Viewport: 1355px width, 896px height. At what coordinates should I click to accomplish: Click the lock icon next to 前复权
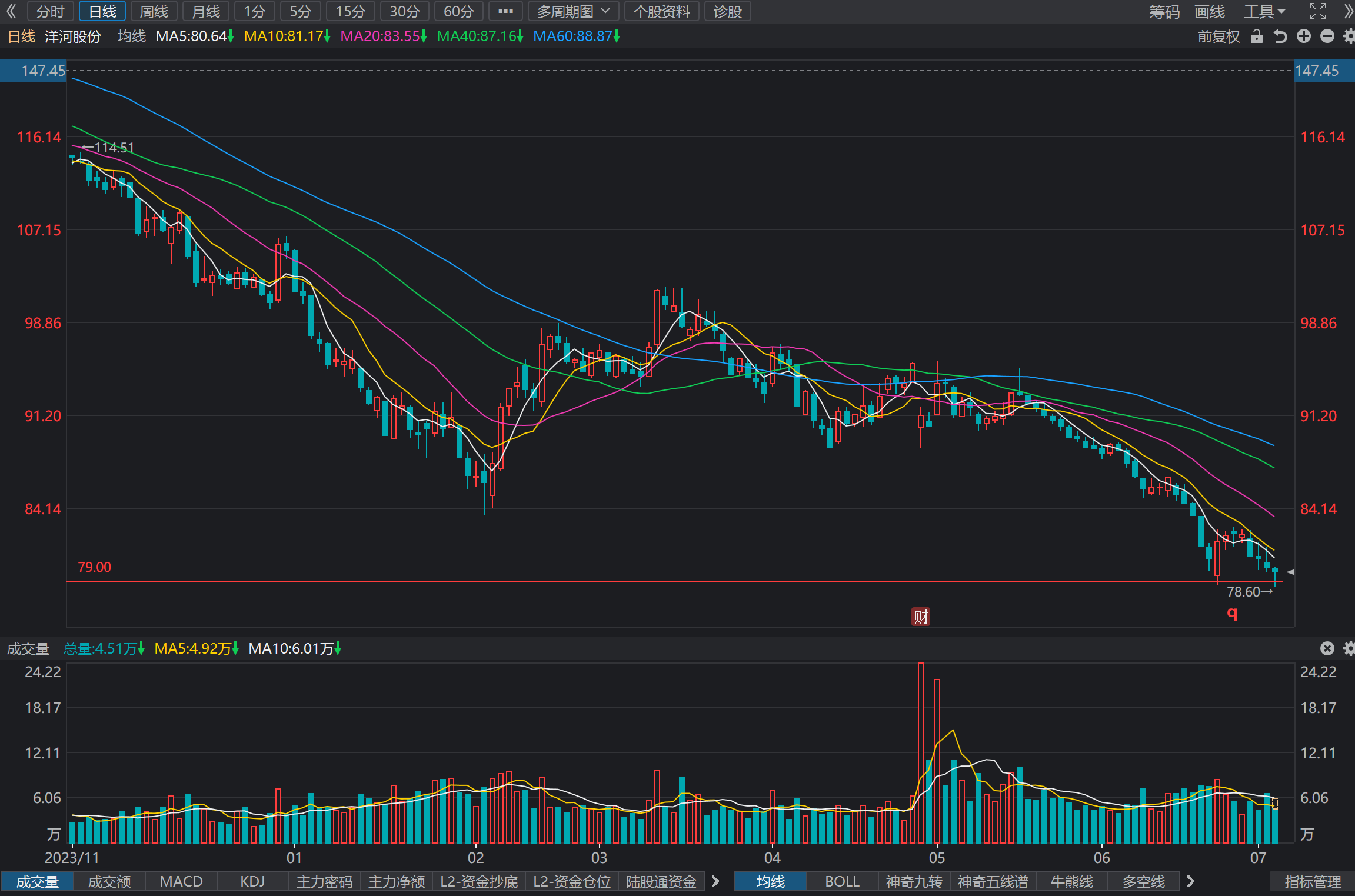[x=1256, y=36]
